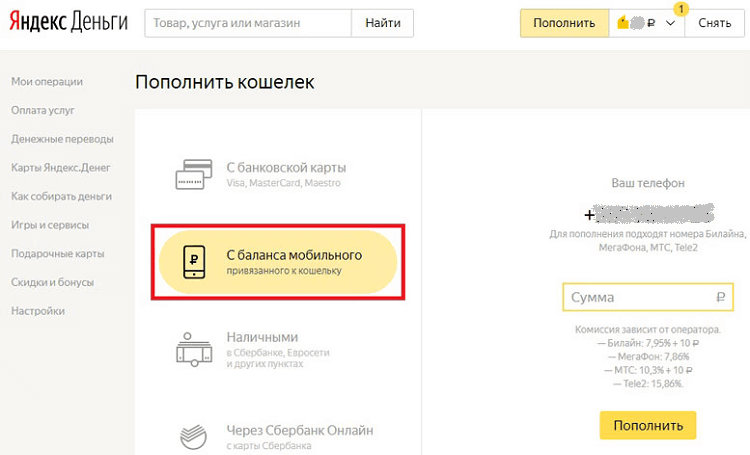Click the Билайн: 7,95% + 10 ₽ commission line
This screenshot has height=455, width=750.
pos(648,343)
